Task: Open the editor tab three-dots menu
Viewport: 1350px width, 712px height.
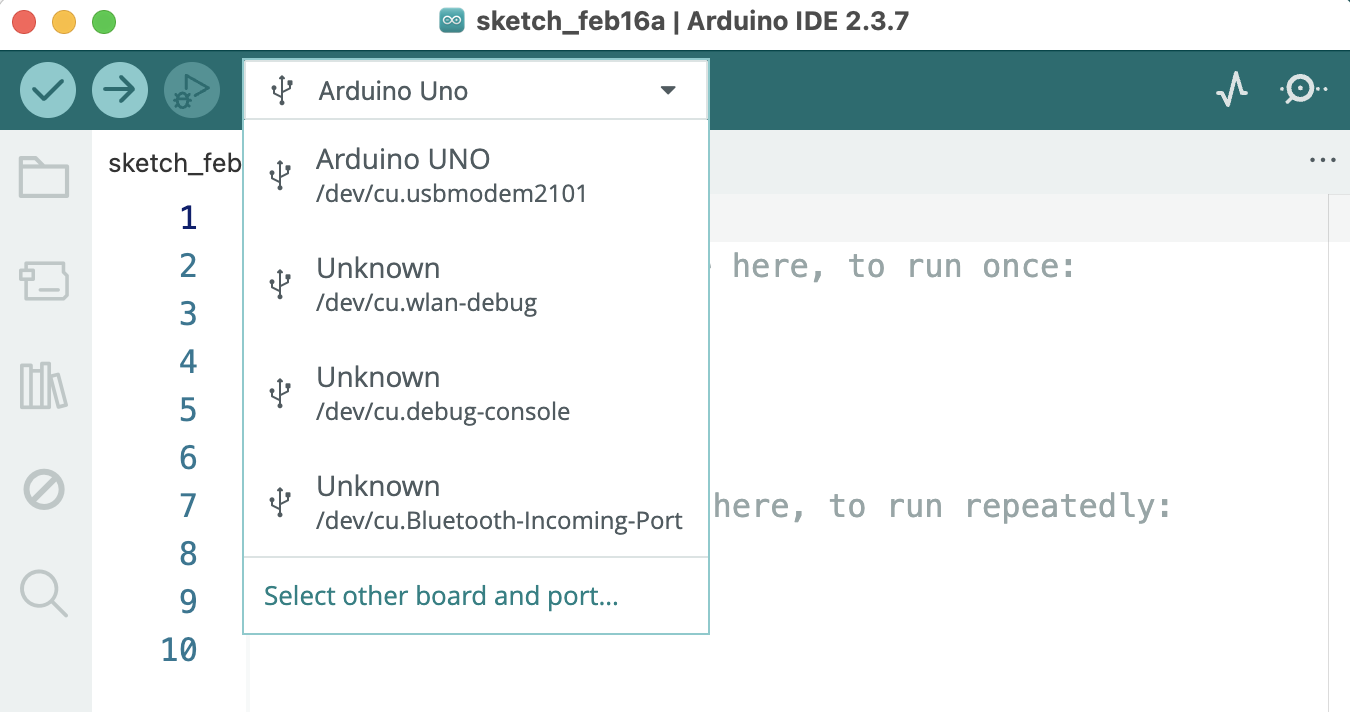Action: 1321,160
